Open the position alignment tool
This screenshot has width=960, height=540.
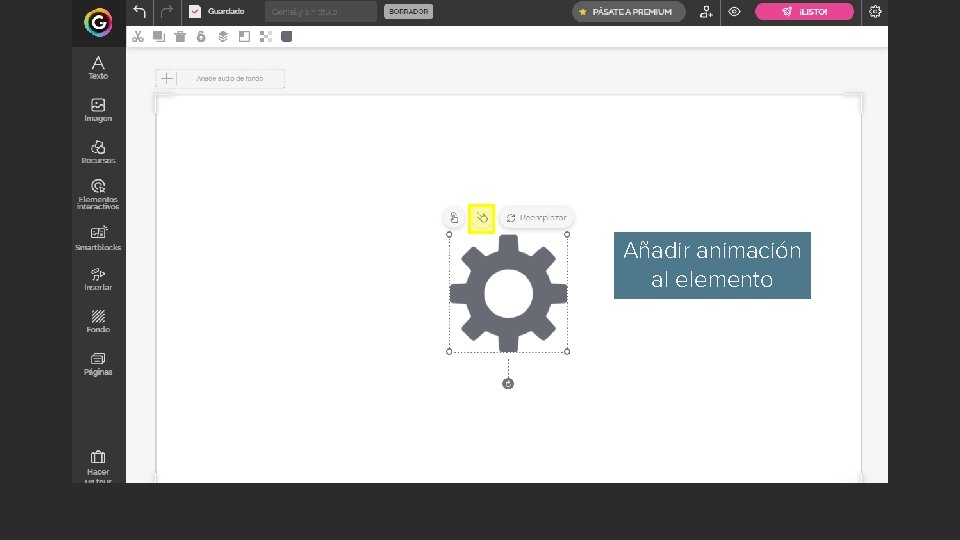click(244, 37)
